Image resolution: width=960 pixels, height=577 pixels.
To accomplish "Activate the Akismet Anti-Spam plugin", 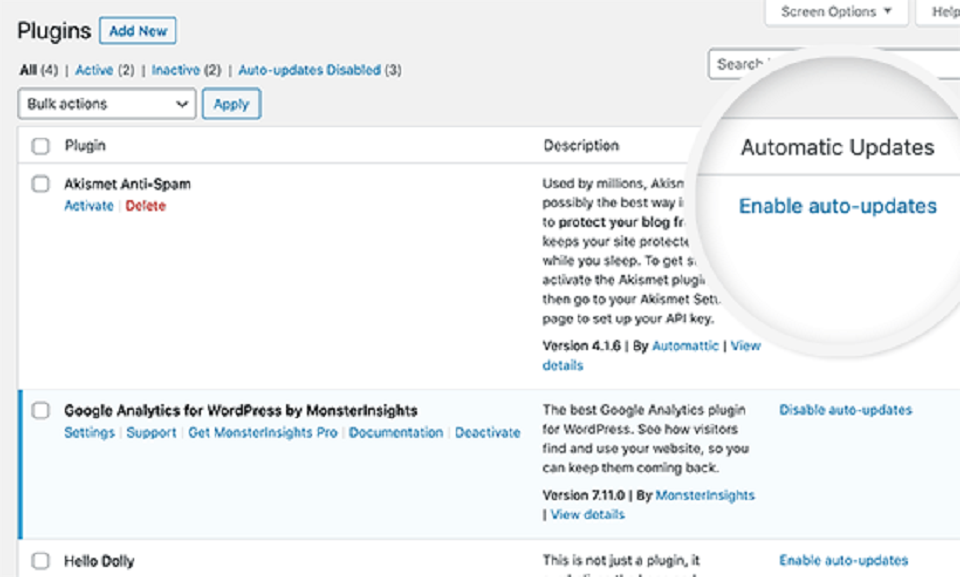I will (x=89, y=206).
